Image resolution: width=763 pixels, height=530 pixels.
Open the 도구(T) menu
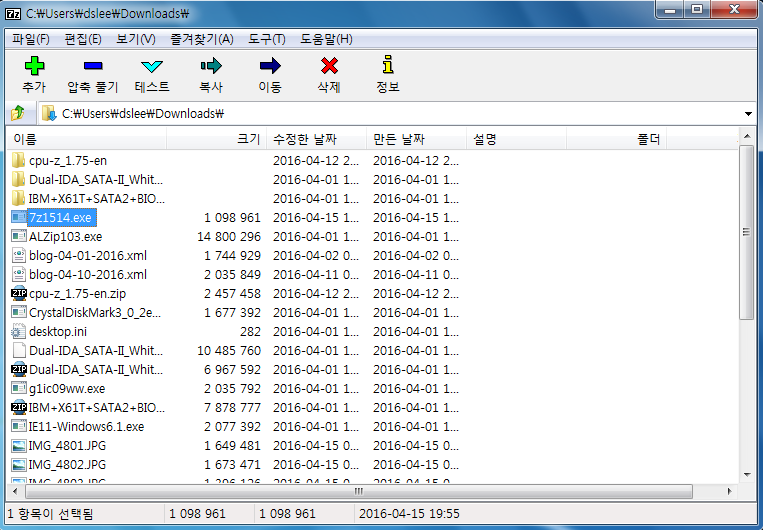(267, 39)
